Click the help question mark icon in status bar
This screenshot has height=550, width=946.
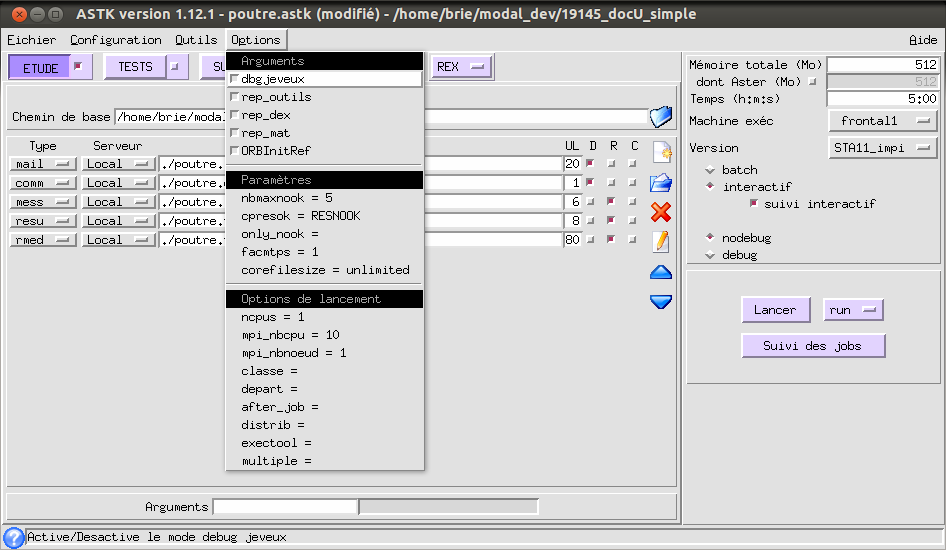(13, 537)
